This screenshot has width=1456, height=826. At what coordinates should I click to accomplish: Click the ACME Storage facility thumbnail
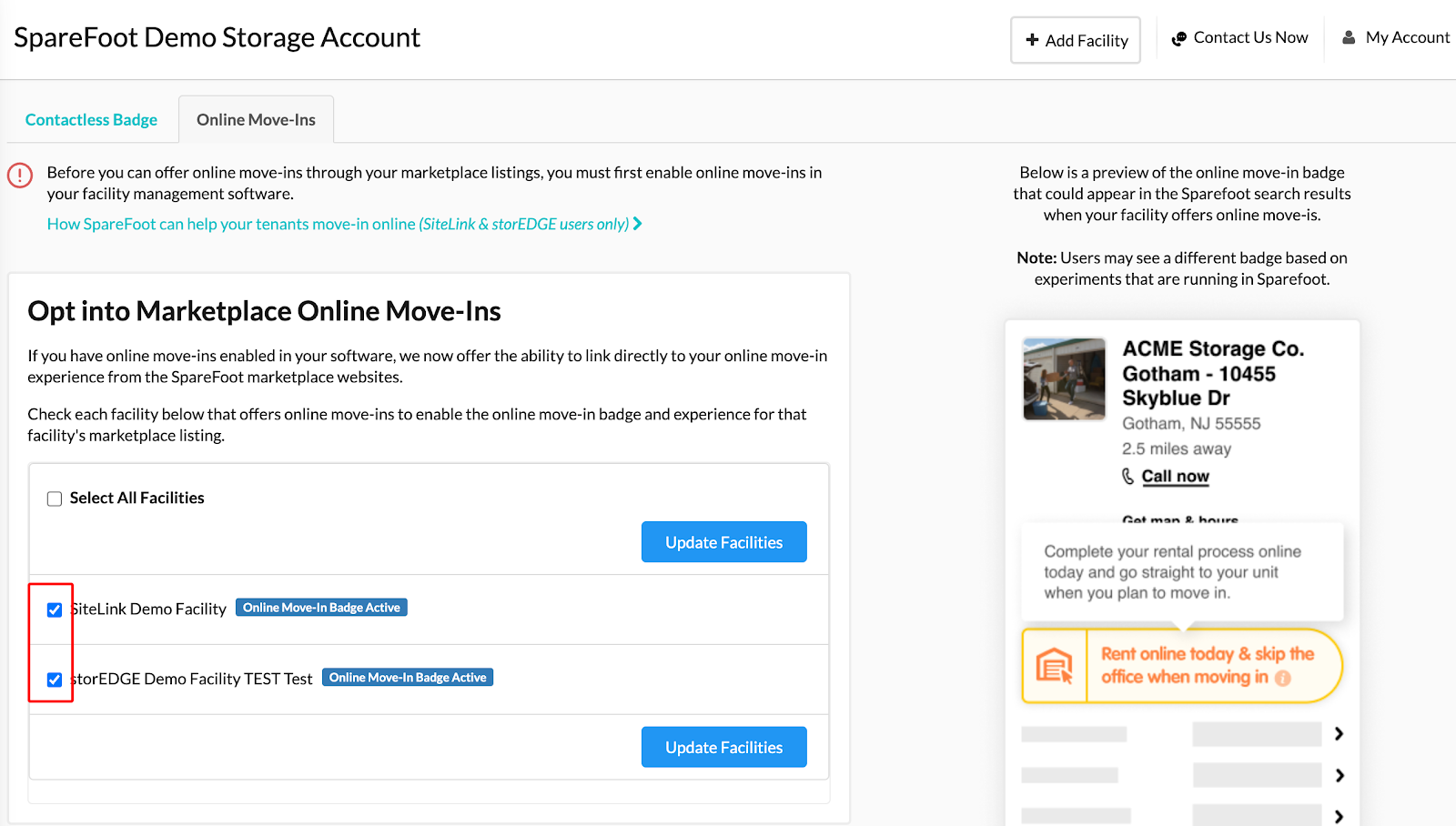click(1064, 379)
